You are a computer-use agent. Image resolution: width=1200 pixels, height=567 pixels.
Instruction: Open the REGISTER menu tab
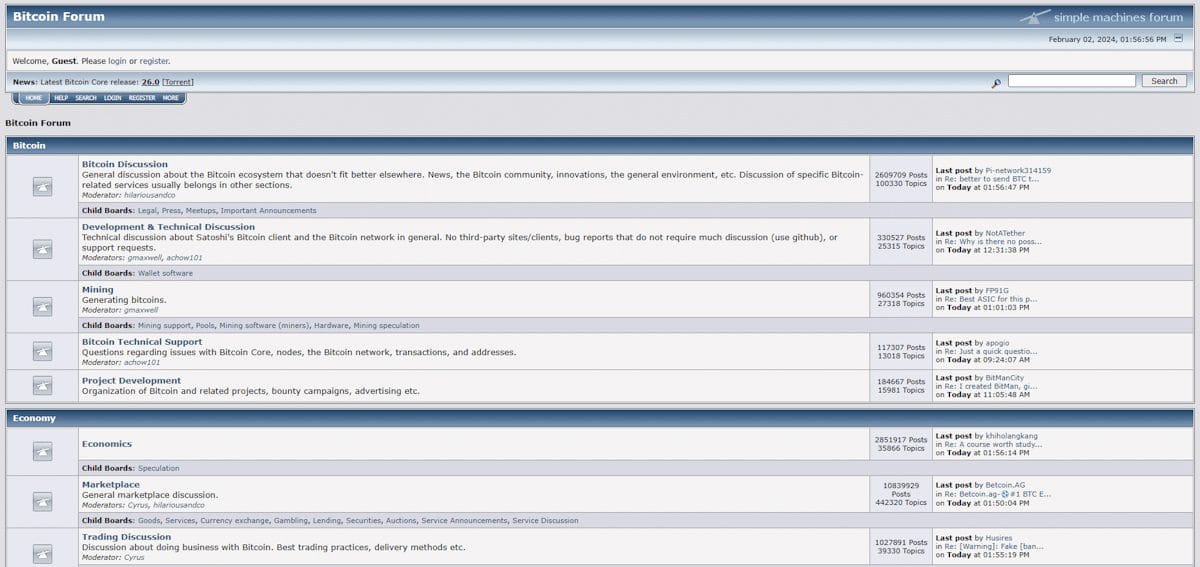pyautogui.click(x=142, y=98)
